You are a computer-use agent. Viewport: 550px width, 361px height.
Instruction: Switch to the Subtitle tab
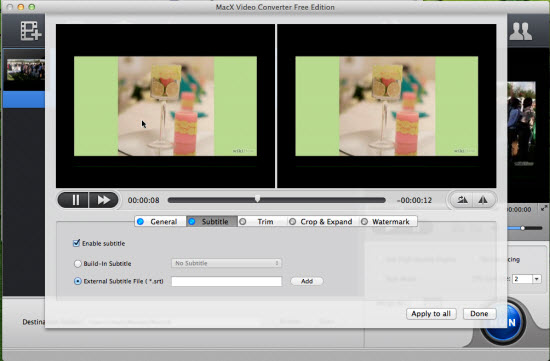[x=212, y=221]
